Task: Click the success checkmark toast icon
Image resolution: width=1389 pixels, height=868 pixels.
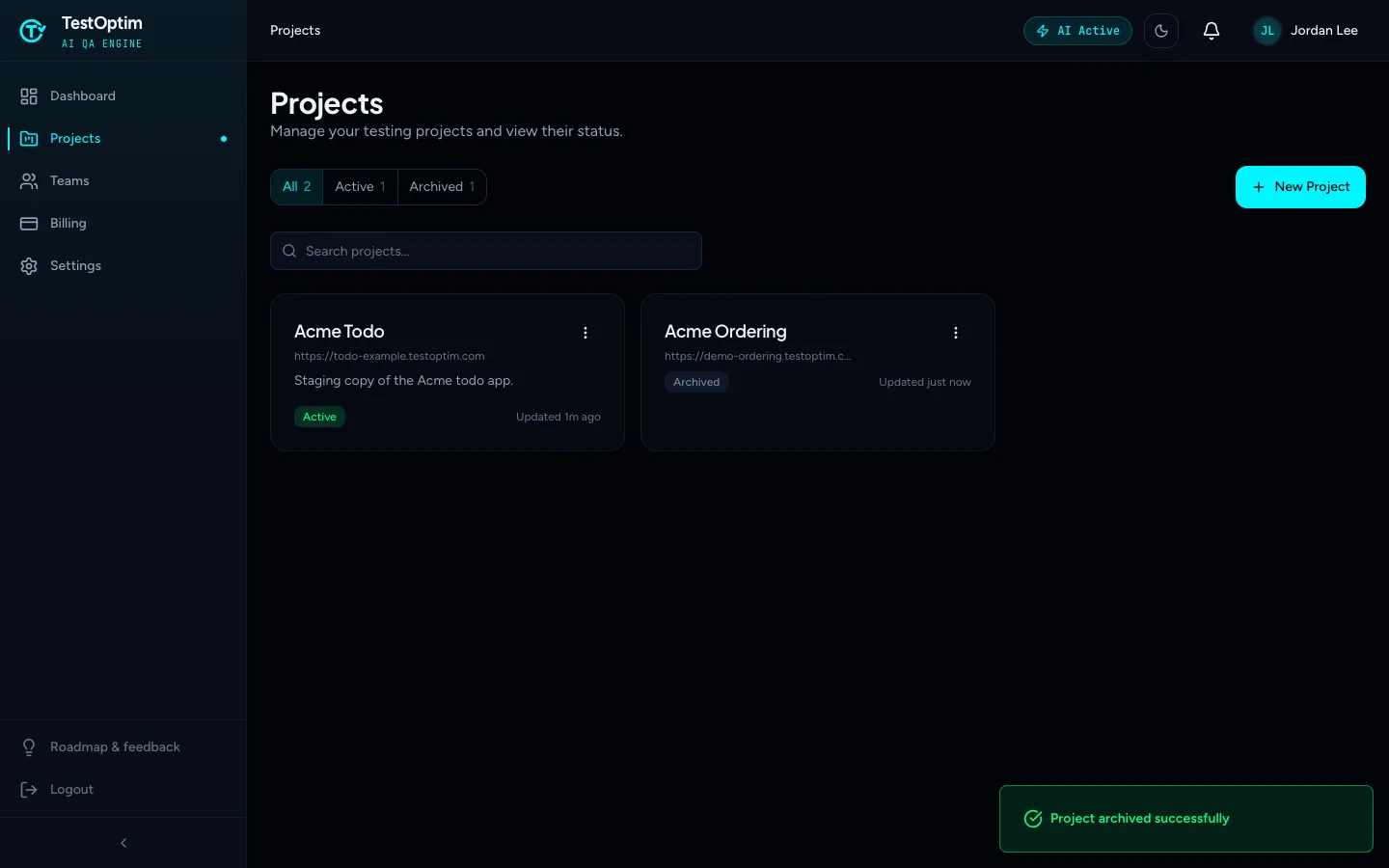Action: (x=1033, y=819)
